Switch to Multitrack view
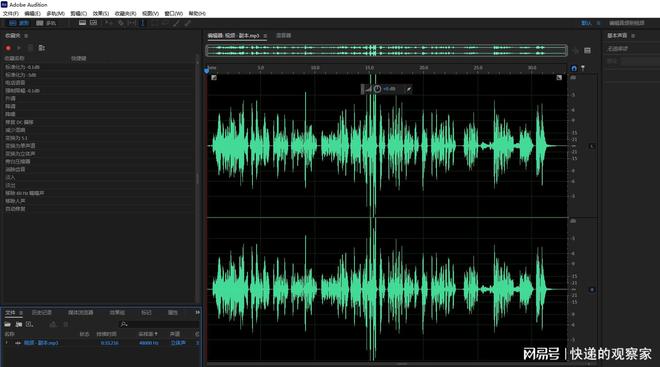The height and width of the screenshot is (367, 660). (46, 23)
